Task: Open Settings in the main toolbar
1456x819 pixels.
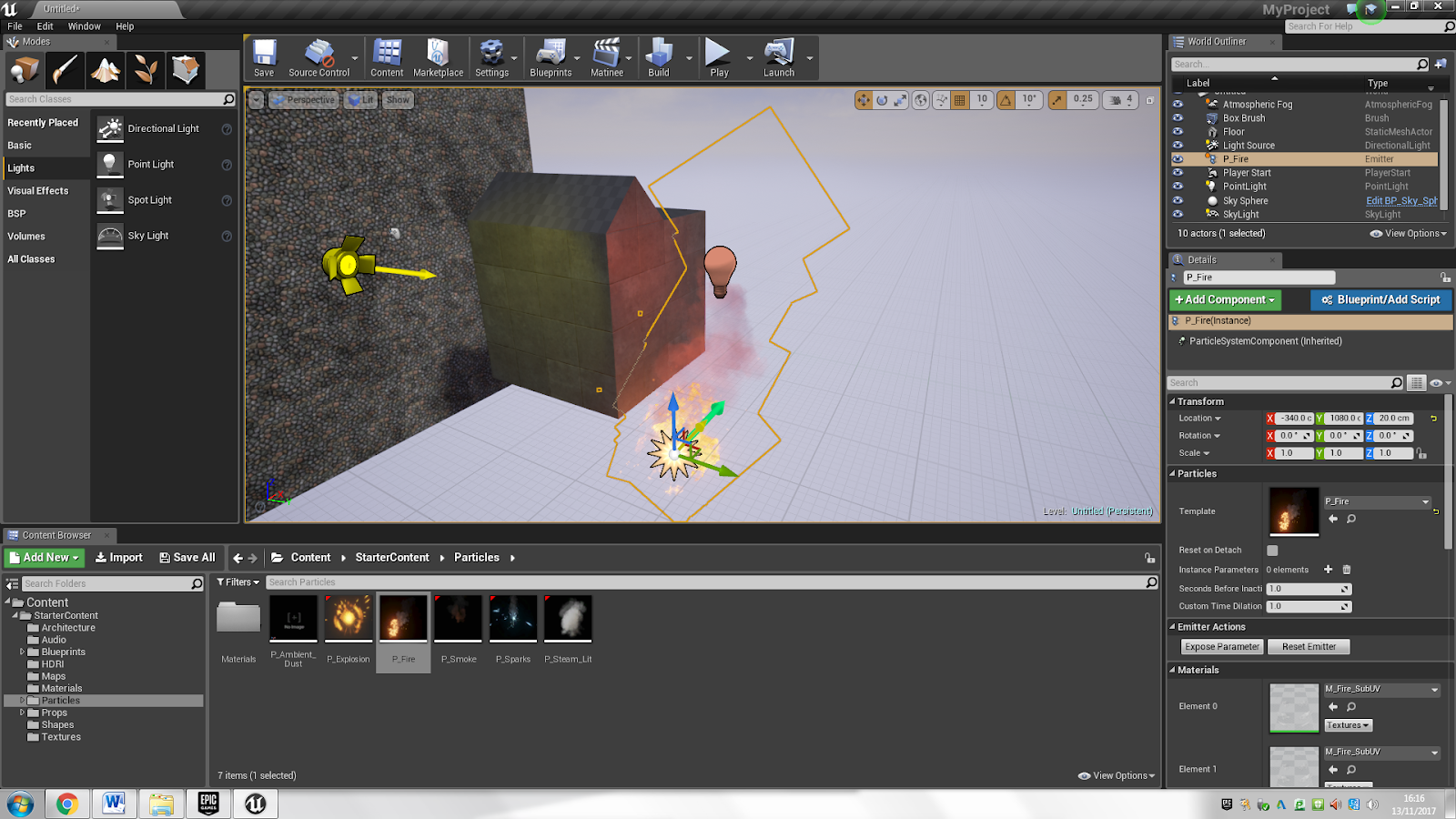Action: coord(491,58)
